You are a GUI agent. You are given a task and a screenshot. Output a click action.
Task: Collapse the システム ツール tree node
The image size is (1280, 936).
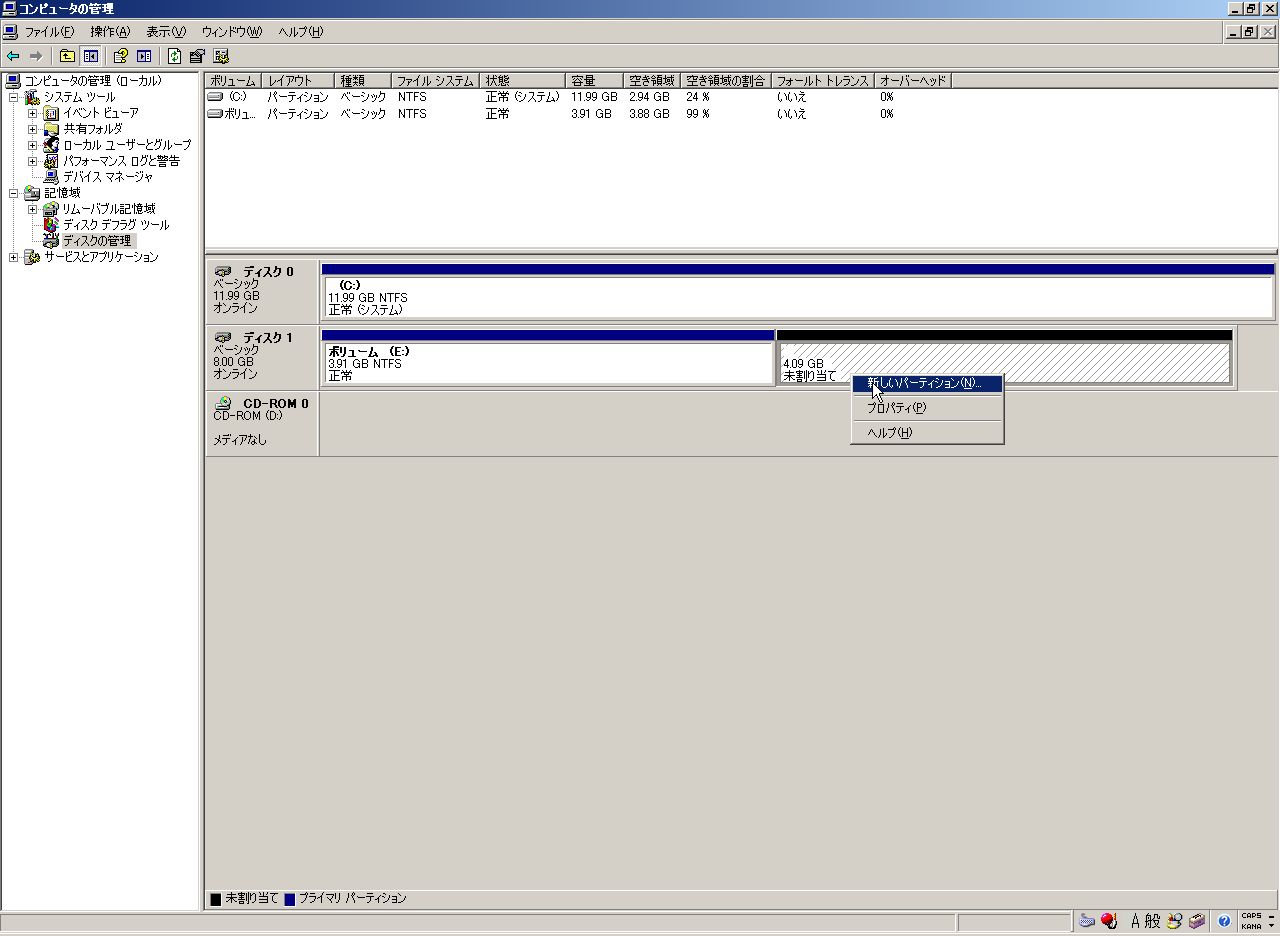[x=14, y=97]
